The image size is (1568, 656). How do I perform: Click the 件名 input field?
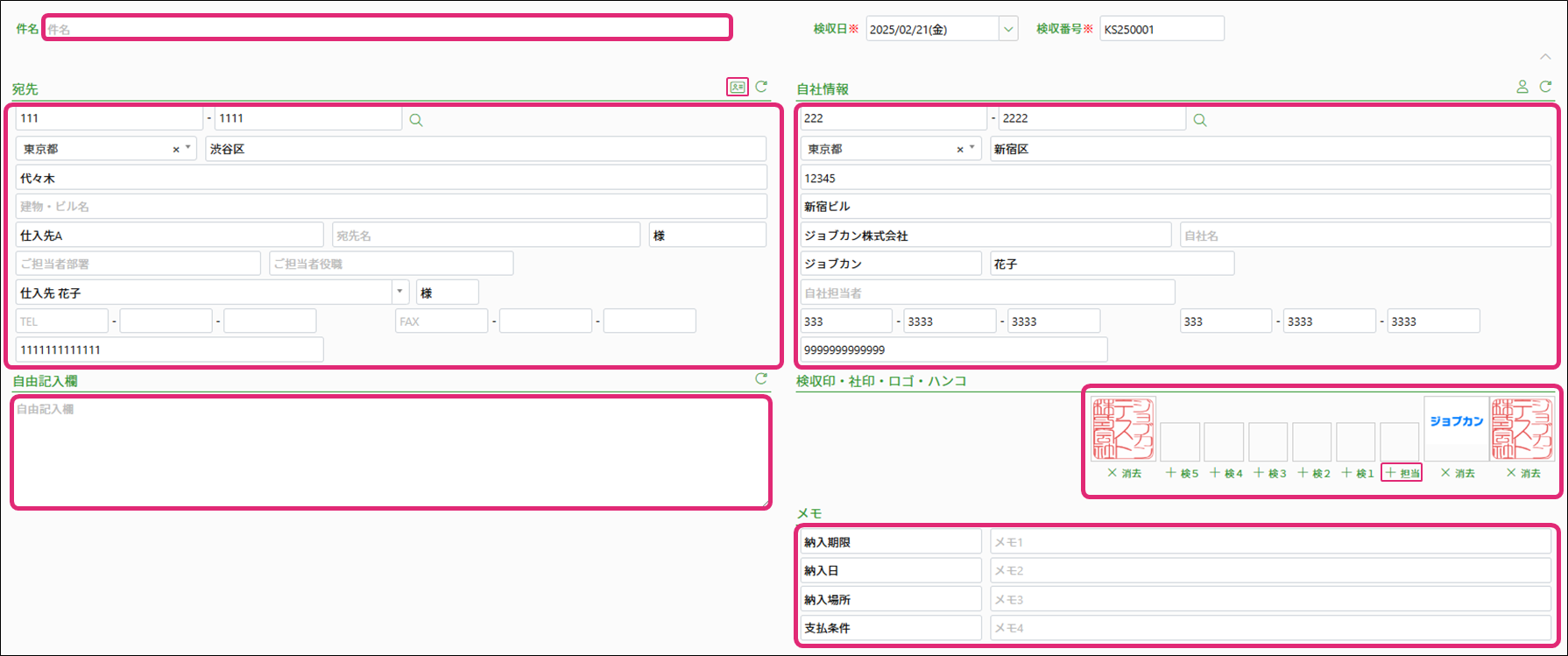coord(387,29)
